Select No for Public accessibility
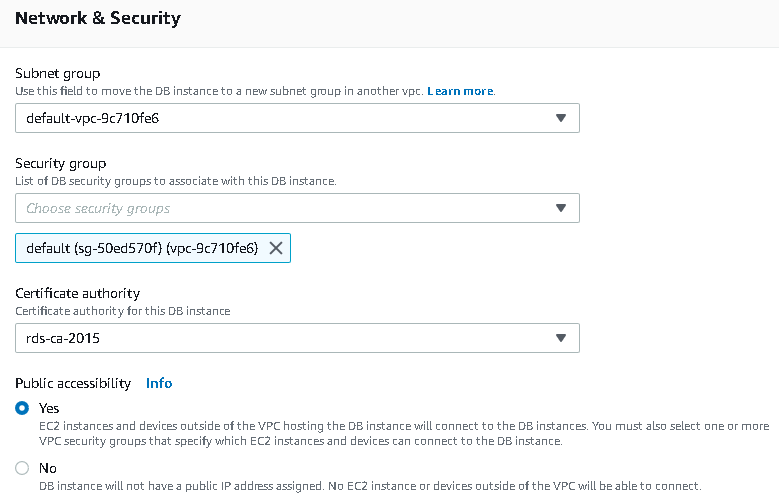The height and width of the screenshot is (499, 779). click(x=23, y=468)
